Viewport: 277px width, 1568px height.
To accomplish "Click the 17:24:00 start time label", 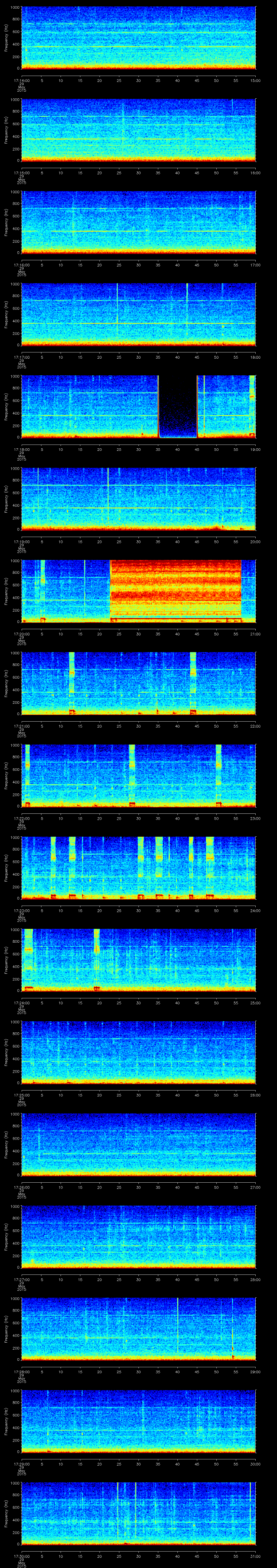I will point(21,1003).
